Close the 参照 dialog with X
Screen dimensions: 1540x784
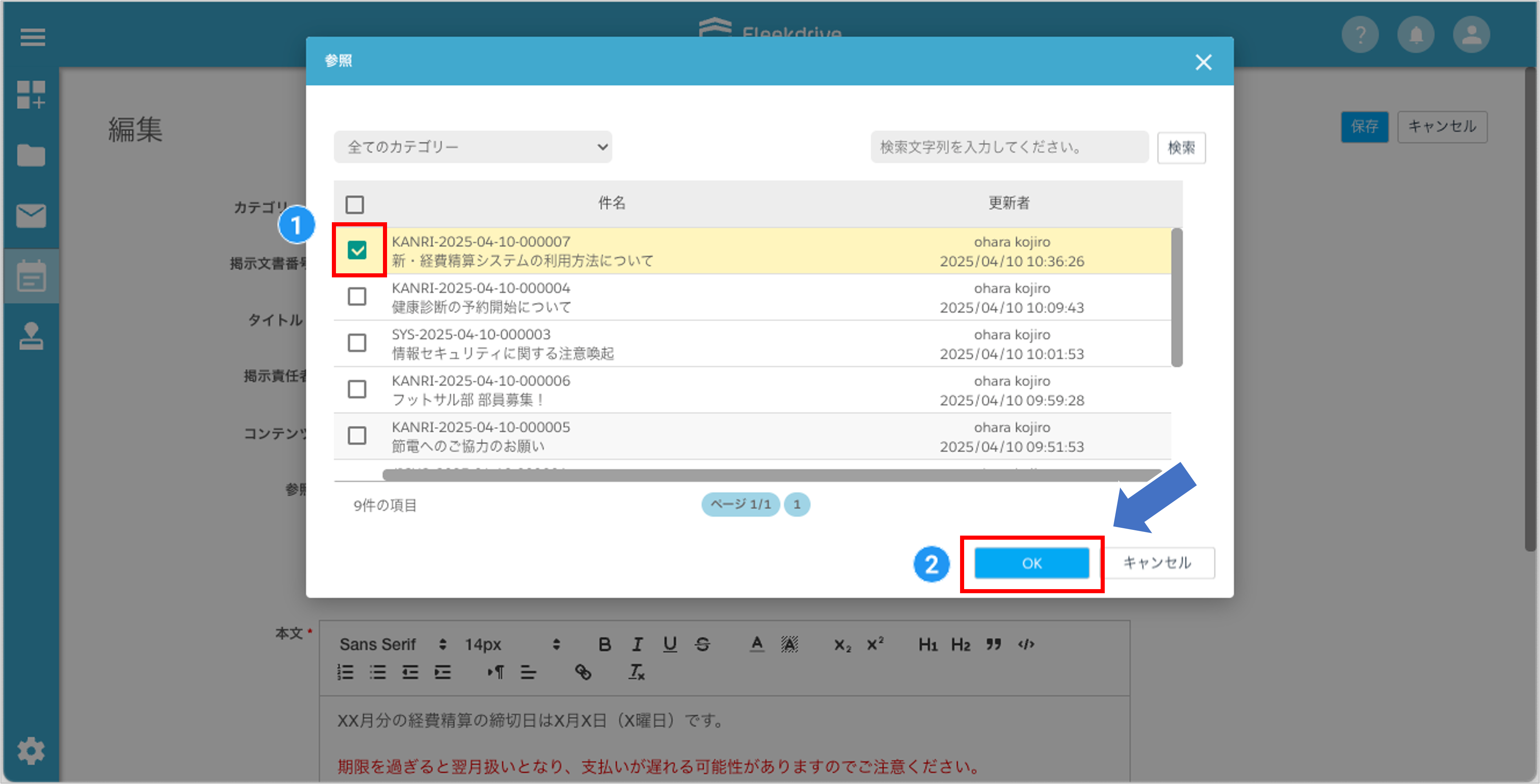click(1203, 62)
